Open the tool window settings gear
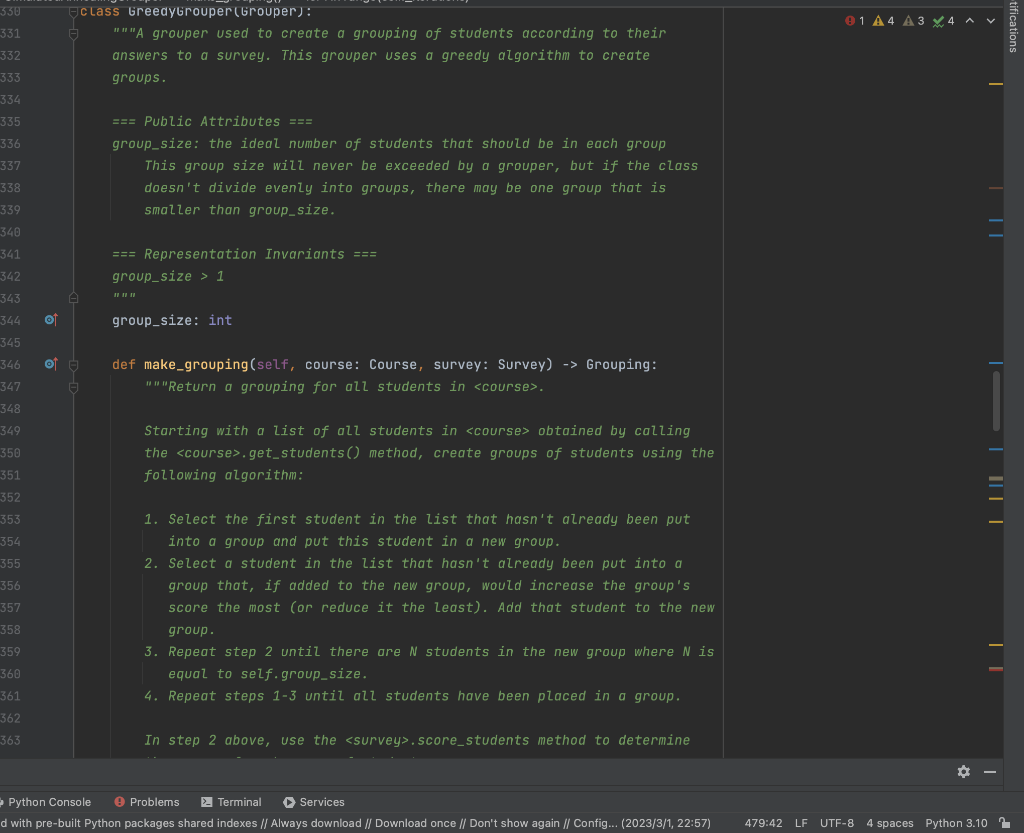This screenshot has height=833, width=1024. pyautogui.click(x=964, y=772)
